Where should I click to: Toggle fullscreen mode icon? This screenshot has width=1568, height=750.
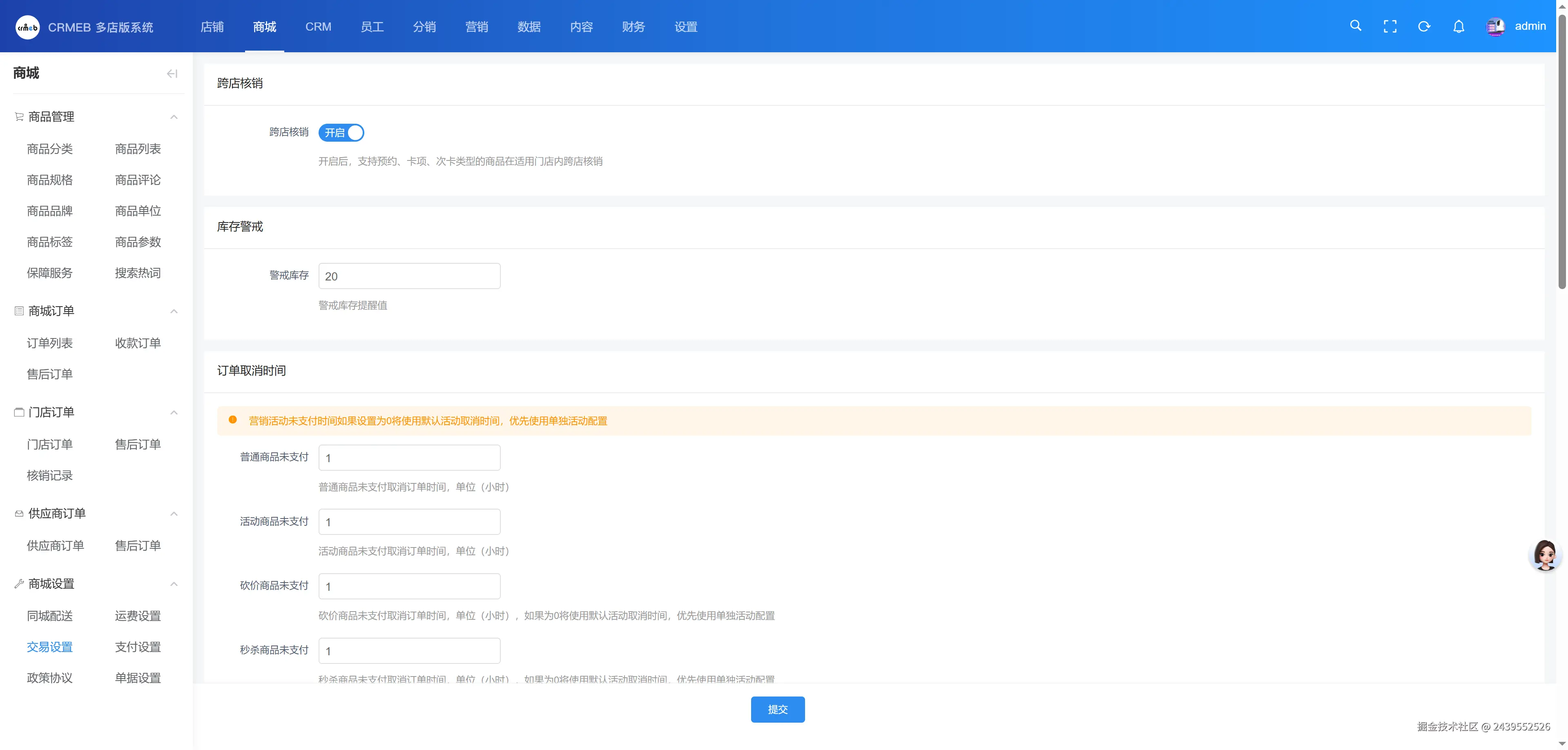[1390, 26]
